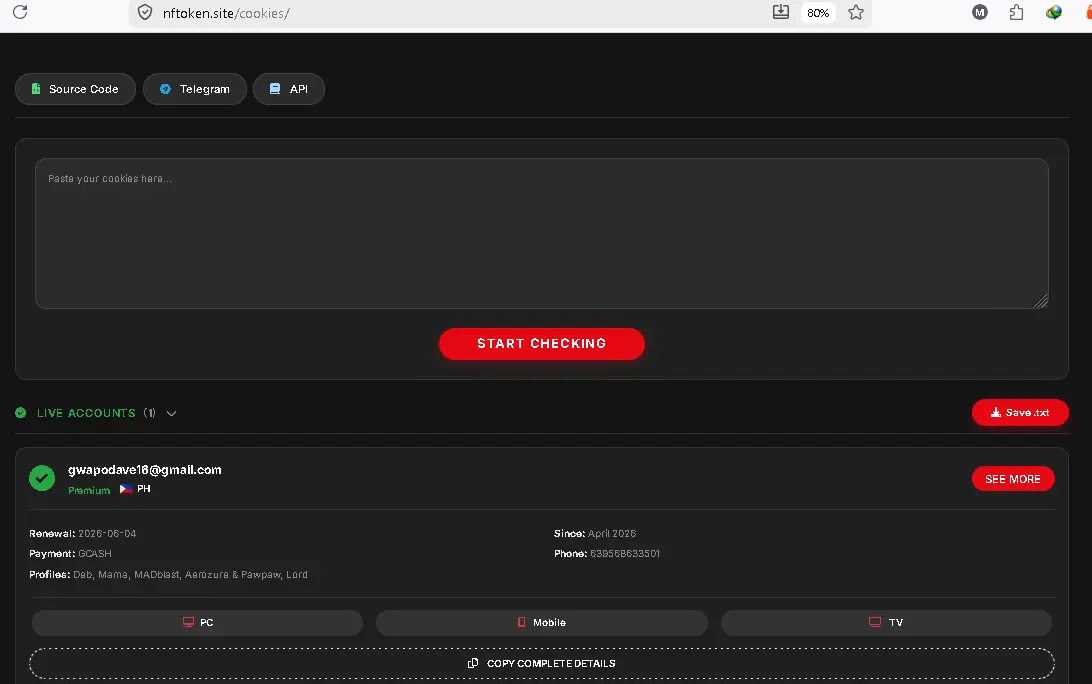Open the Source Code button
This screenshot has width=1092, height=684.
[75, 89]
